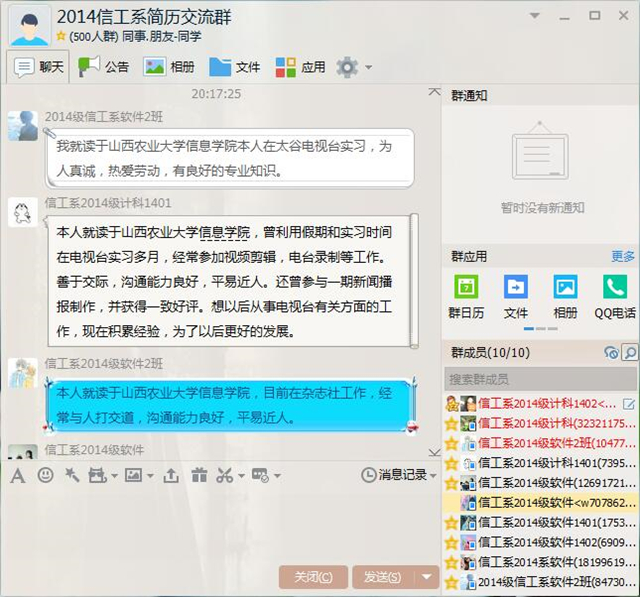The image size is (640, 597).
Task: Click the group star favorite icon
Action: coord(61,36)
